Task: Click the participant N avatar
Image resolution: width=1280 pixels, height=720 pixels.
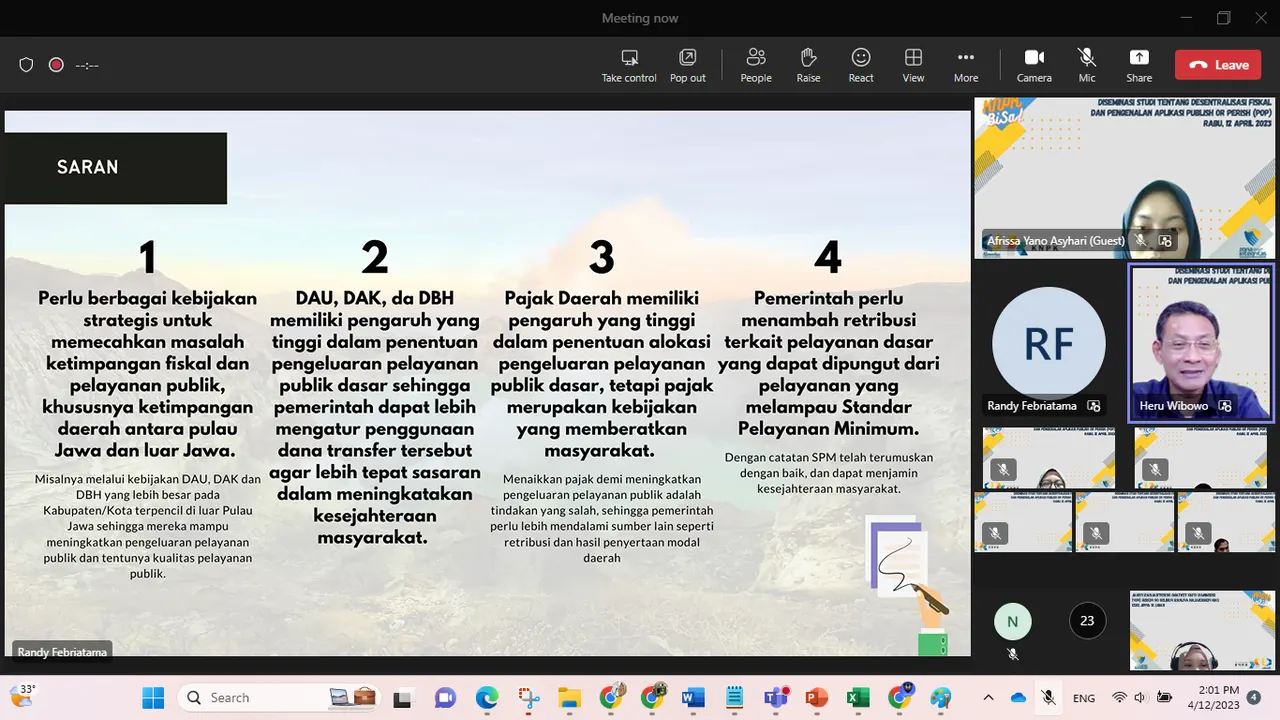Action: pyautogui.click(x=1012, y=621)
